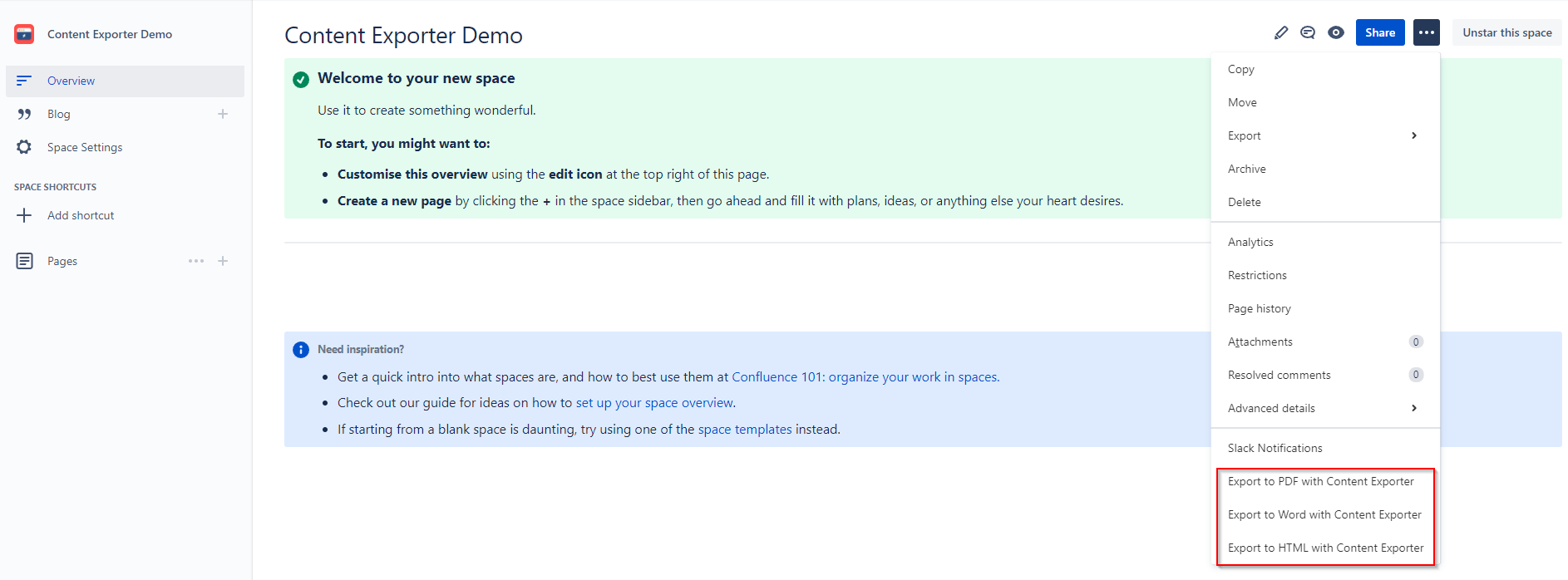Select Overview in the sidebar
The image size is (1568, 580).
click(125, 81)
